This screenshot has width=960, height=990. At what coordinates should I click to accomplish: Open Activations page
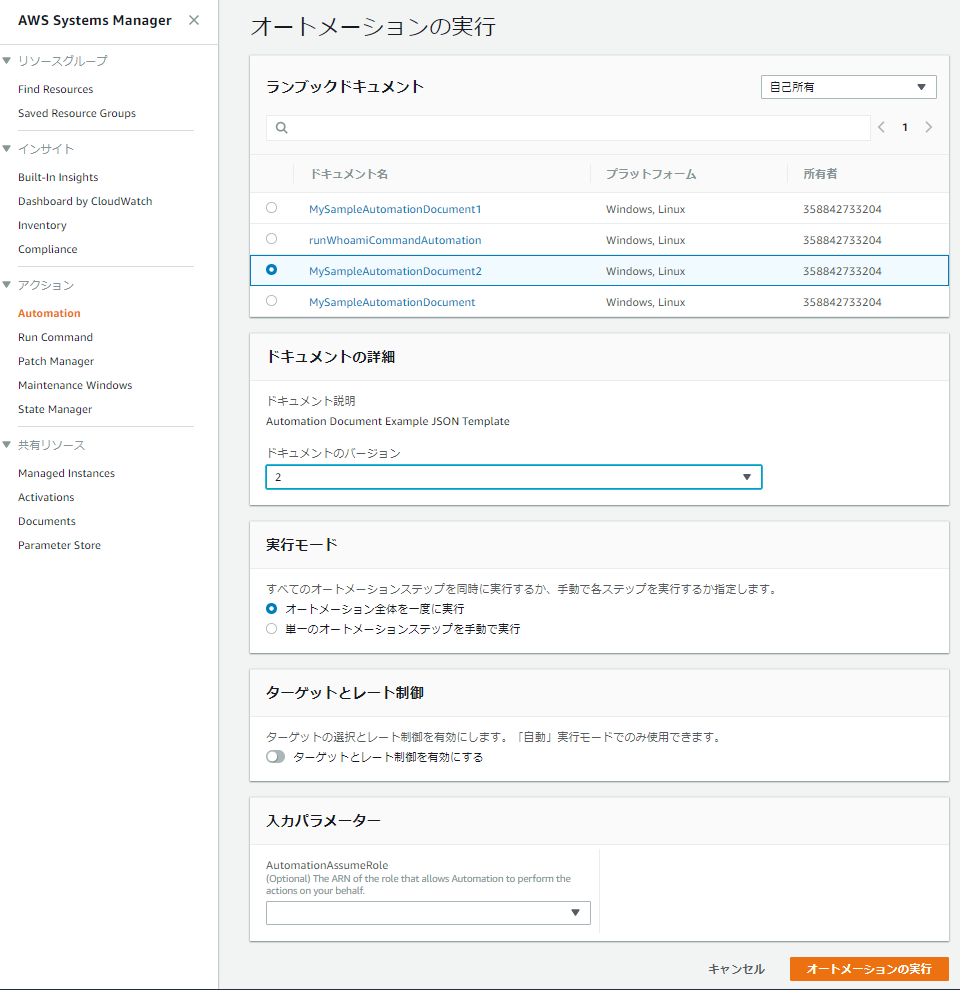coord(46,498)
